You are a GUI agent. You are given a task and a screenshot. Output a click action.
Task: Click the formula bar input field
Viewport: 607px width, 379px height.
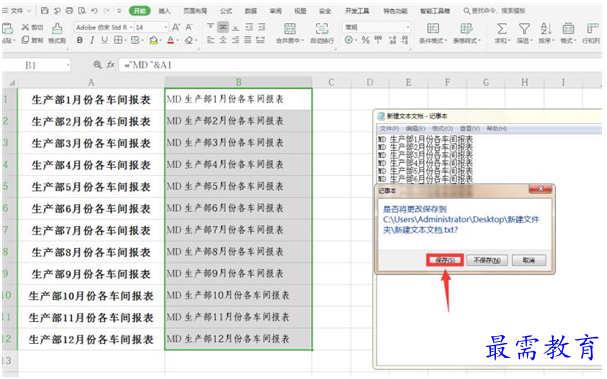pos(360,65)
